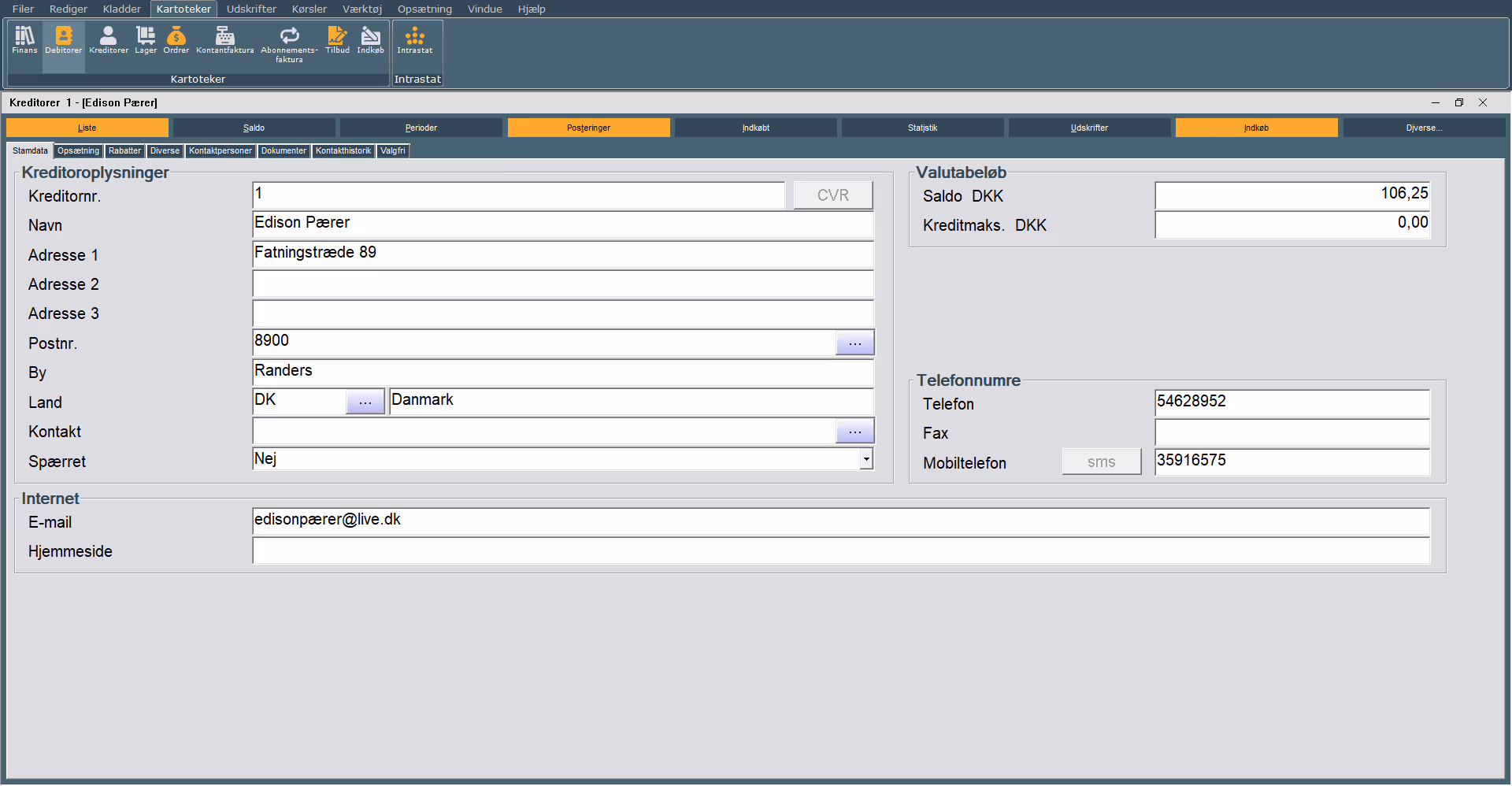The image size is (1512, 786).
Task: Switch to the Kontaktpersoner tab
Action: point(220,150)
